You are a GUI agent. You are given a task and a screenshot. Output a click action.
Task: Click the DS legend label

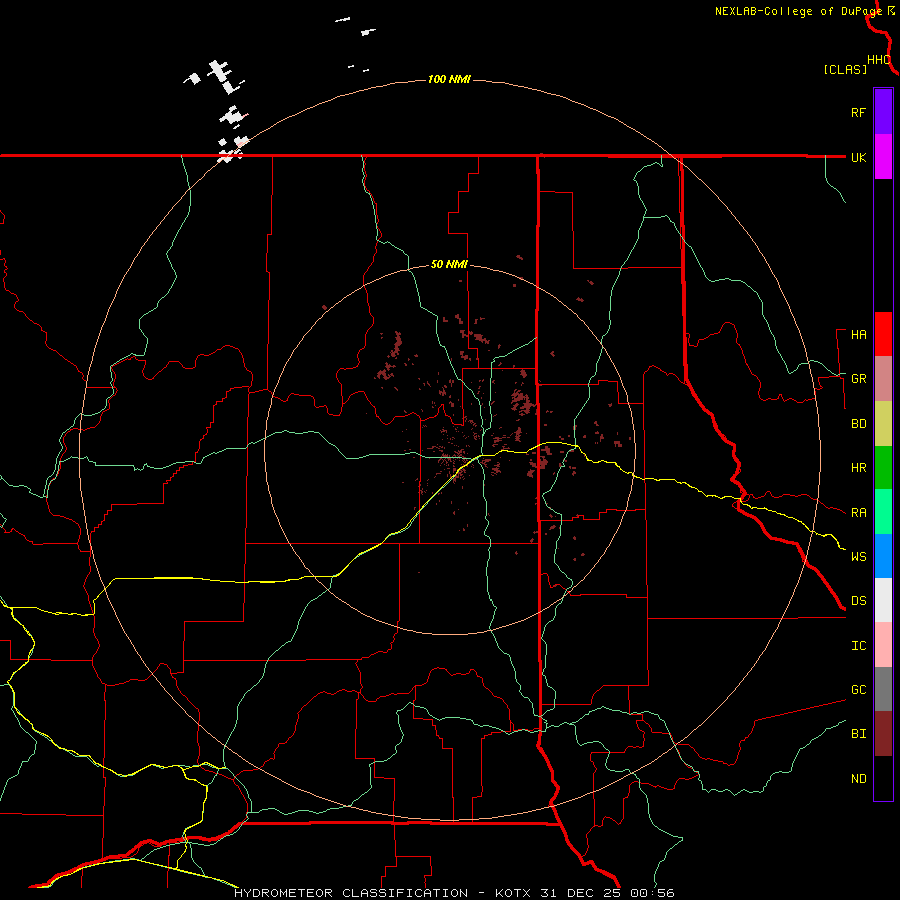[858, 601]
